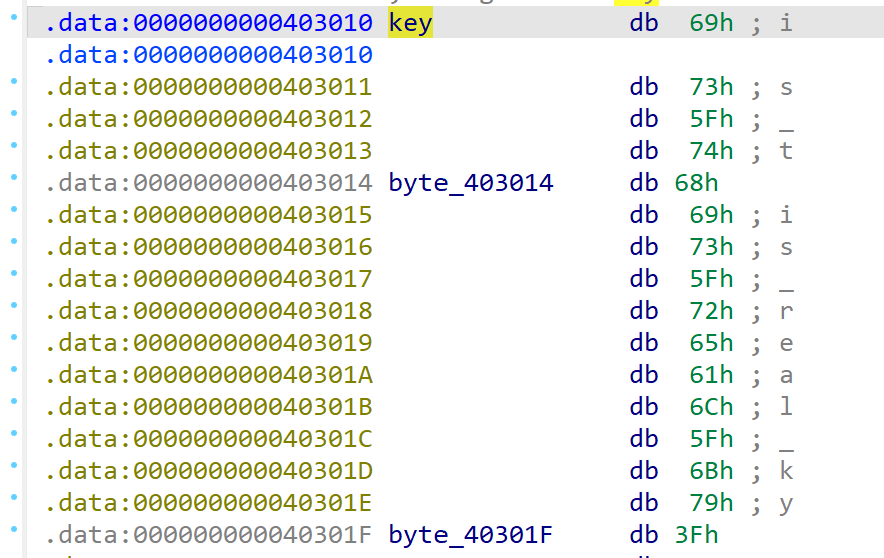Click the 74h value at address 403013
This screenshot has height=558, width=884.
click(711, 151)
